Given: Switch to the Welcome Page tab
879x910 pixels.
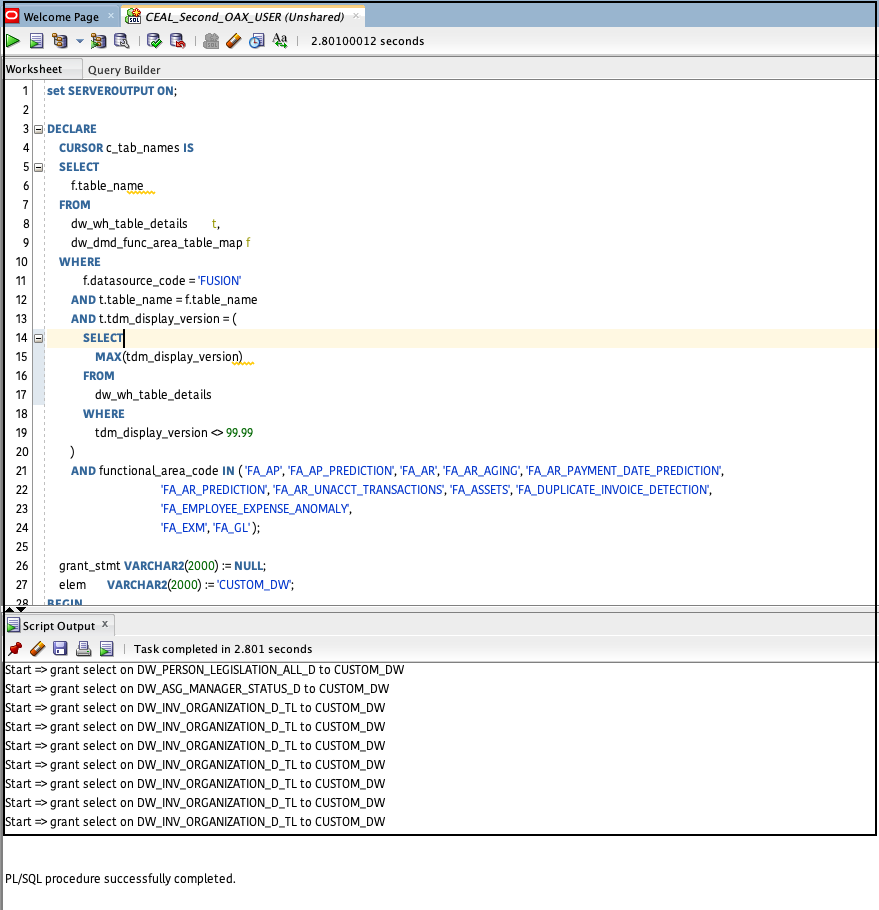Looking at the screenshot, I should pos(60,17).
